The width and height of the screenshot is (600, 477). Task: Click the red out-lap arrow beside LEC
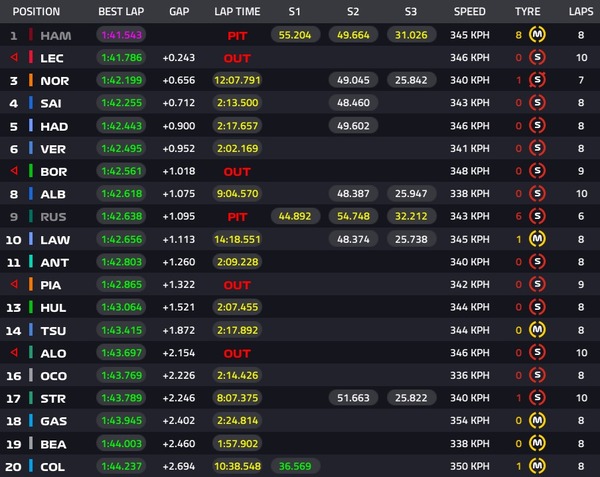click(14, 57)
